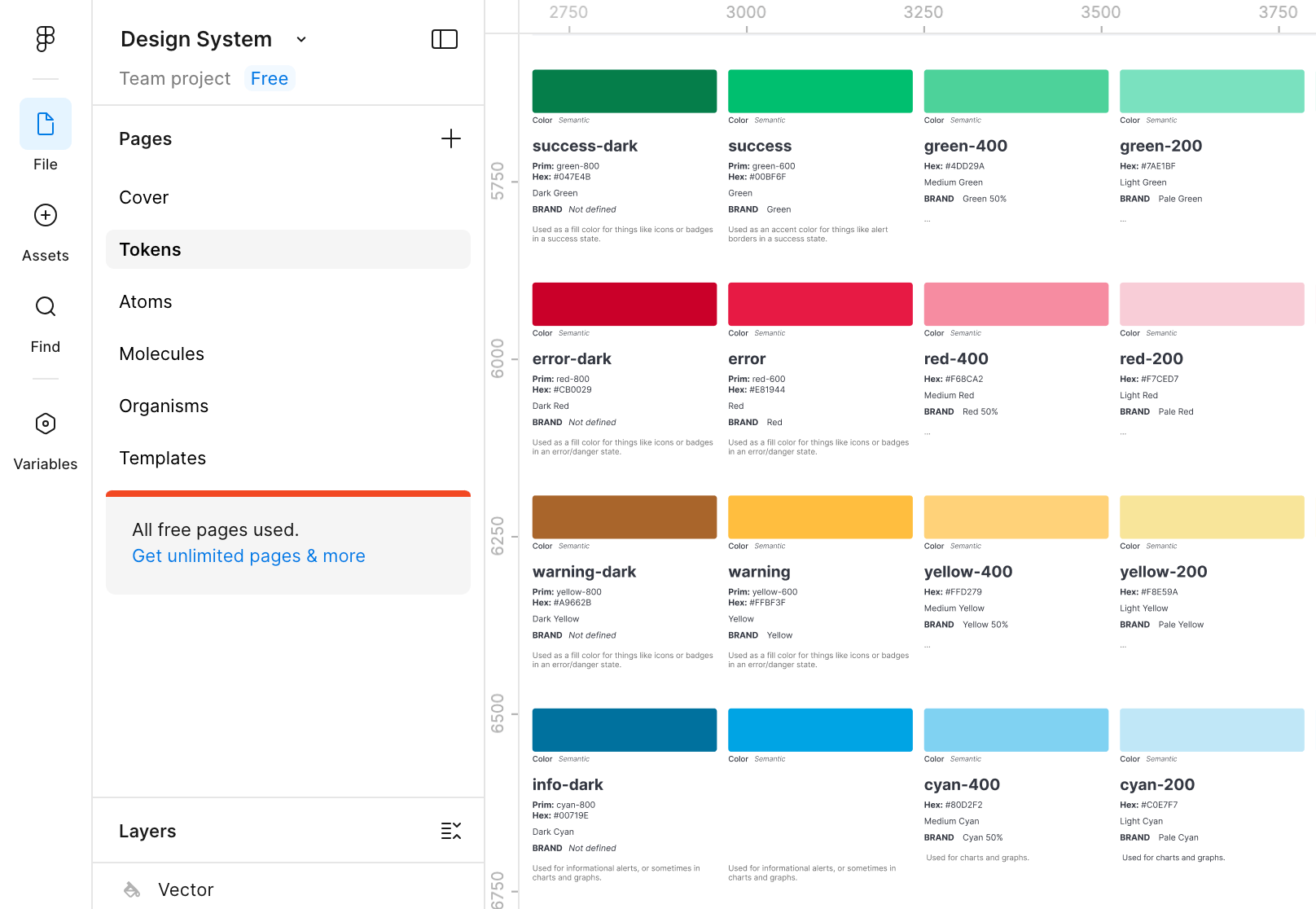1316x909 pixels.
Task: Click the green-200 title text
Action: 1160,146
